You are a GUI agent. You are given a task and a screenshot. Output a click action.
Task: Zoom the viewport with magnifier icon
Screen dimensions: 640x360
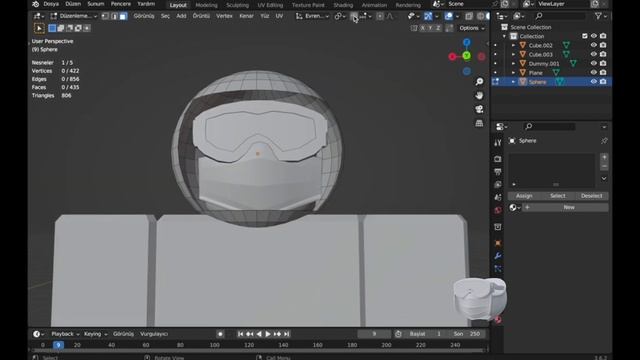(x=479, y=82)
